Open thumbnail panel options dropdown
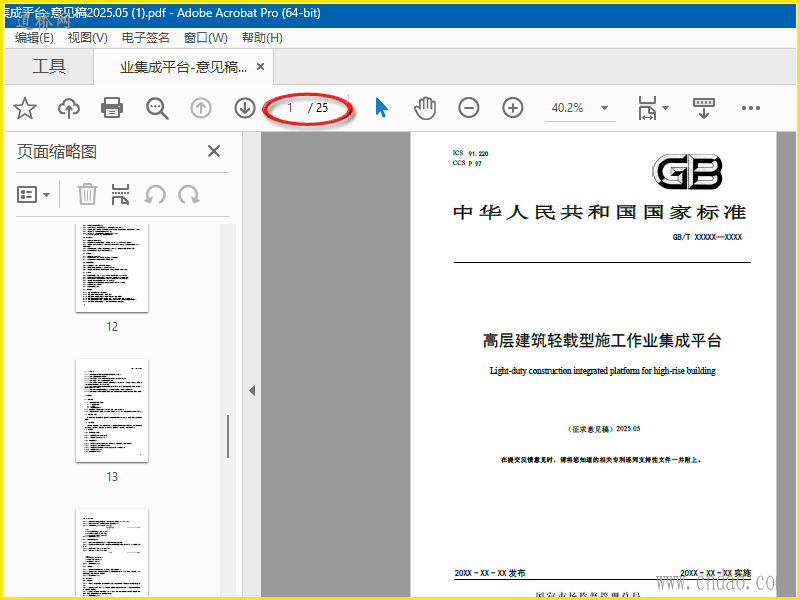The width and height of the screenshot is (800, 600). (x=34, y=194)
